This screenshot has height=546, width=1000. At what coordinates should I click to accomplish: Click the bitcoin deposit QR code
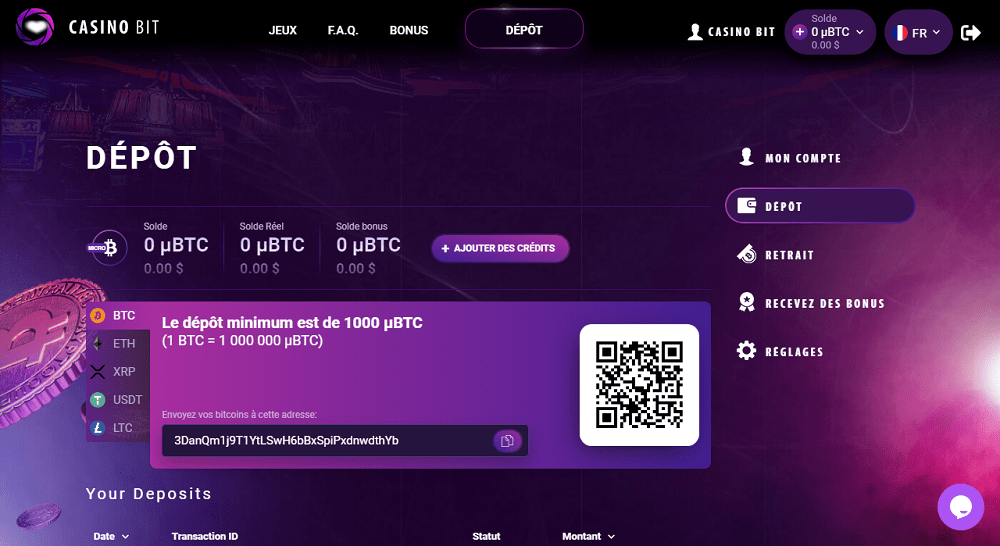tap(639, 385)
